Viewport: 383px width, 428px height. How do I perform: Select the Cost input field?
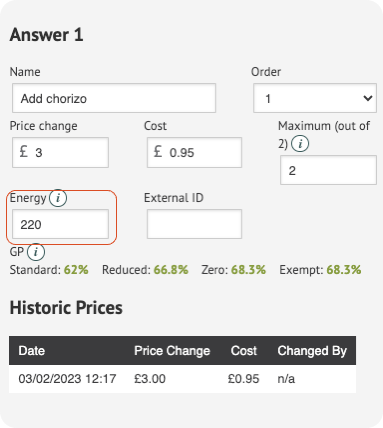[194, 152]
